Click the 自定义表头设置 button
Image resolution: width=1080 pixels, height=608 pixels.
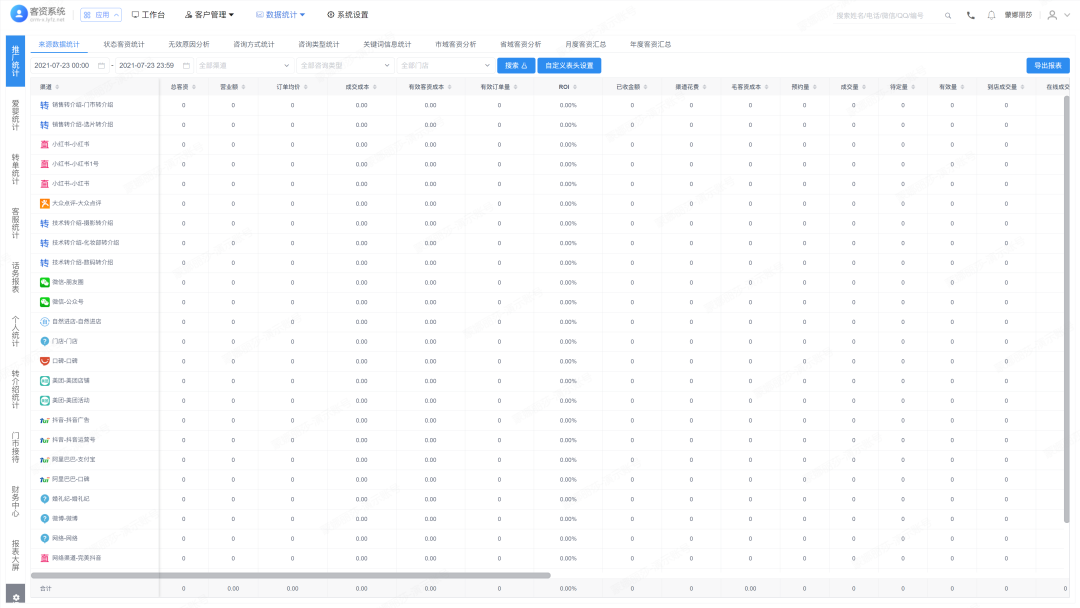[569, 65]
